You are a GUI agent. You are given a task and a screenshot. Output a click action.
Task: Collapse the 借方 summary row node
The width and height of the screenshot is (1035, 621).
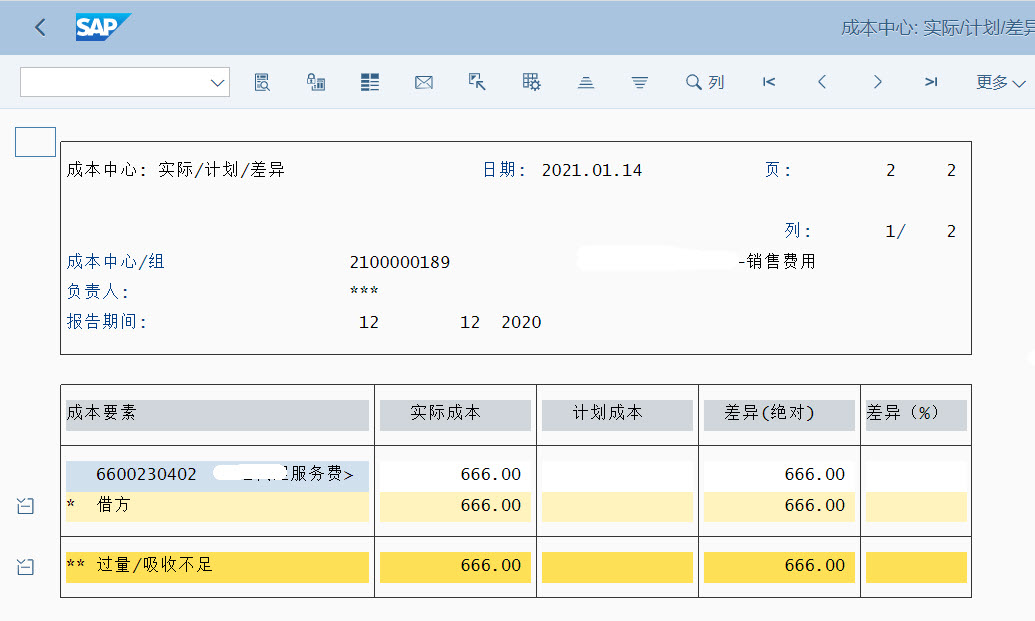24,506
